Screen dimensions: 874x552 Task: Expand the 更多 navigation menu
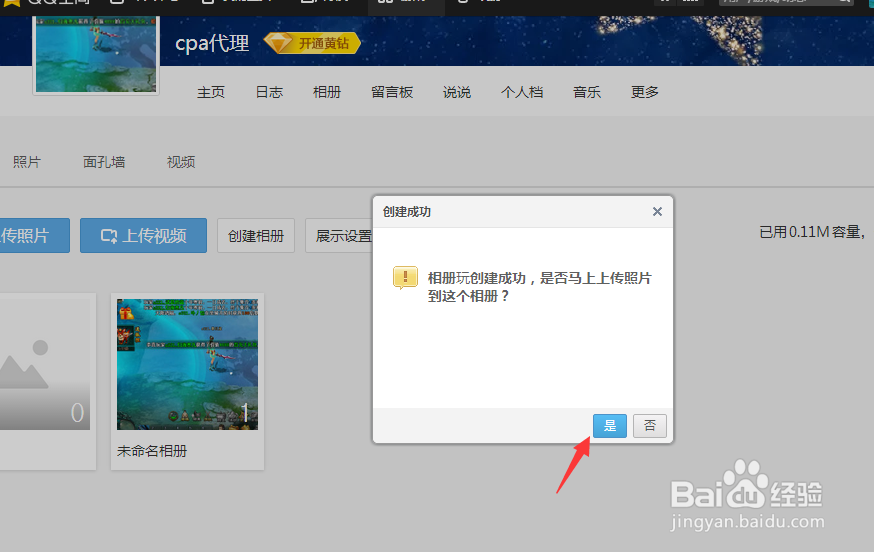pos(645,92)
